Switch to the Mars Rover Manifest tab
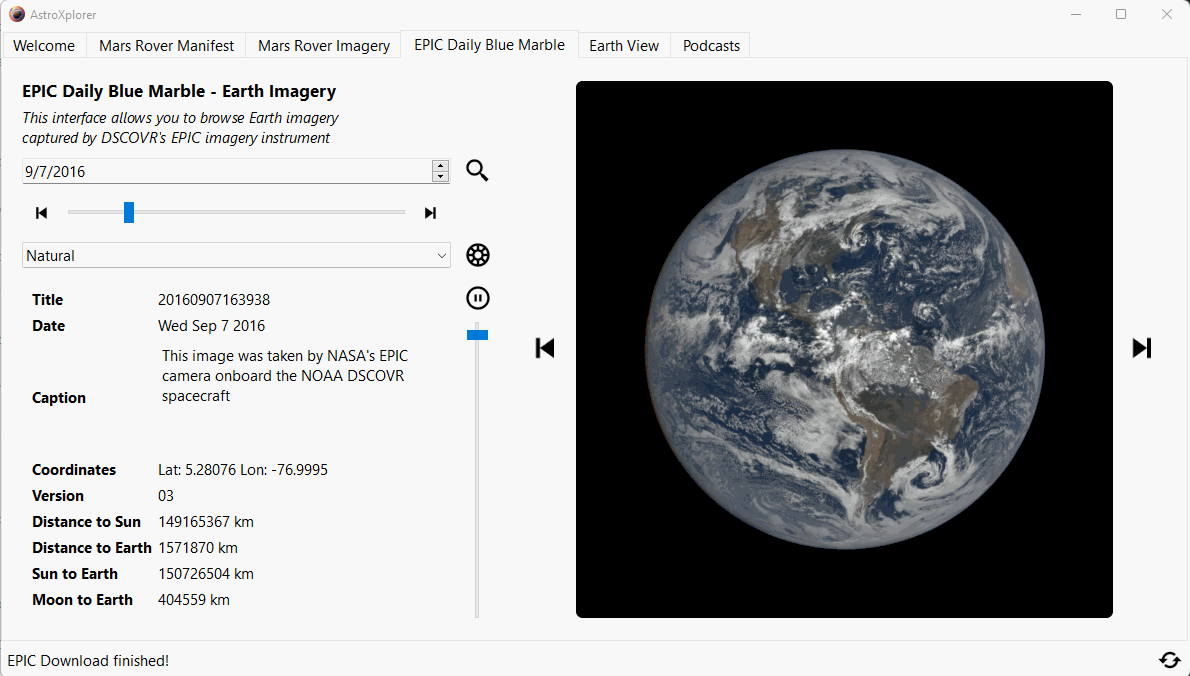The image size is (1190, 676). pos(166,46)
